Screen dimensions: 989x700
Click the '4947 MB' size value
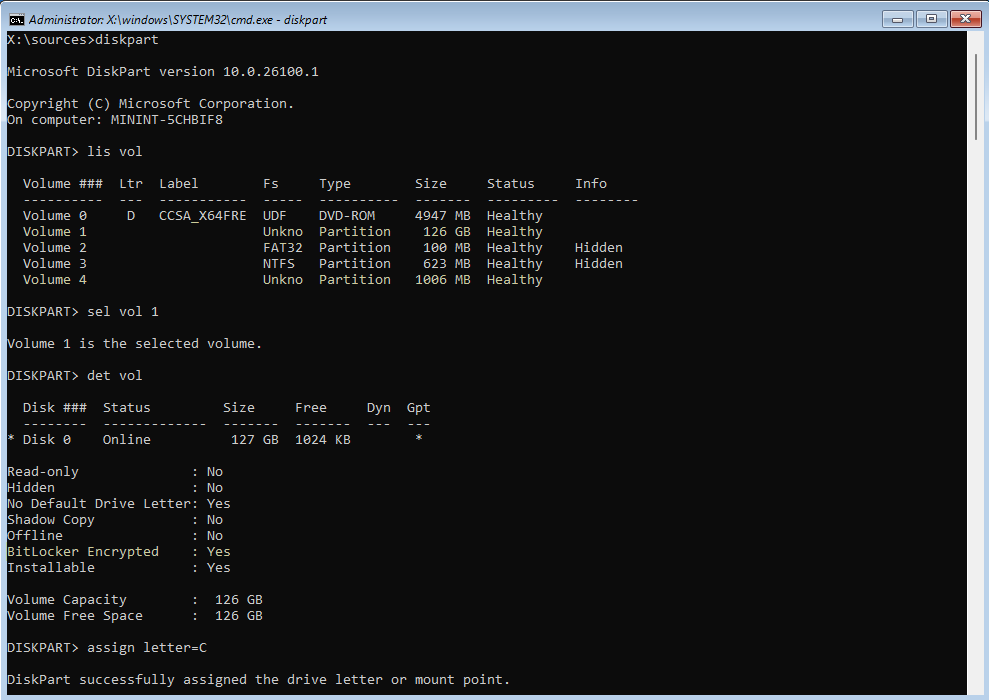coord(443,216)
